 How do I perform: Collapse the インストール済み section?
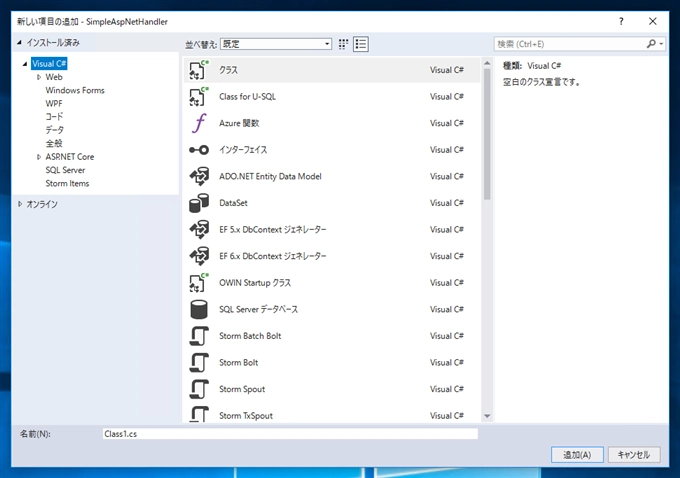click(20, 43)
